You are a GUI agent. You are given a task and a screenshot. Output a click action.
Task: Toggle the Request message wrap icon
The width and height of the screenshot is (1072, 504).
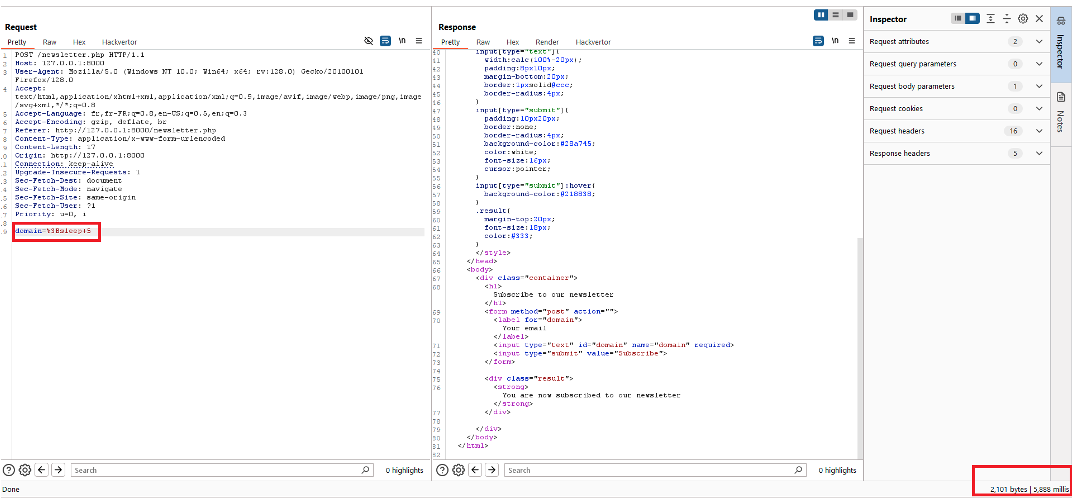click(385, 42)
